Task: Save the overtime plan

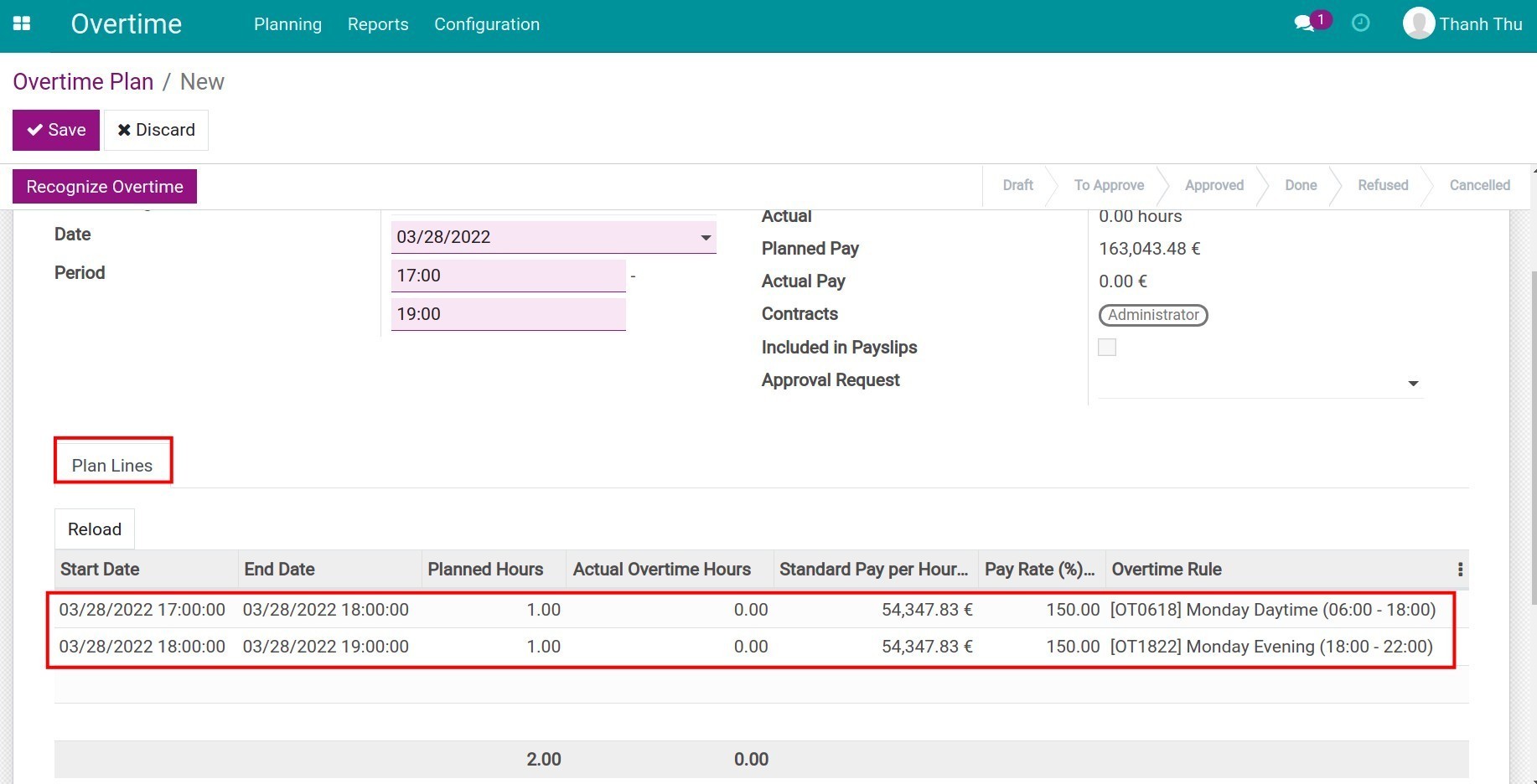Action: (56, 130)
